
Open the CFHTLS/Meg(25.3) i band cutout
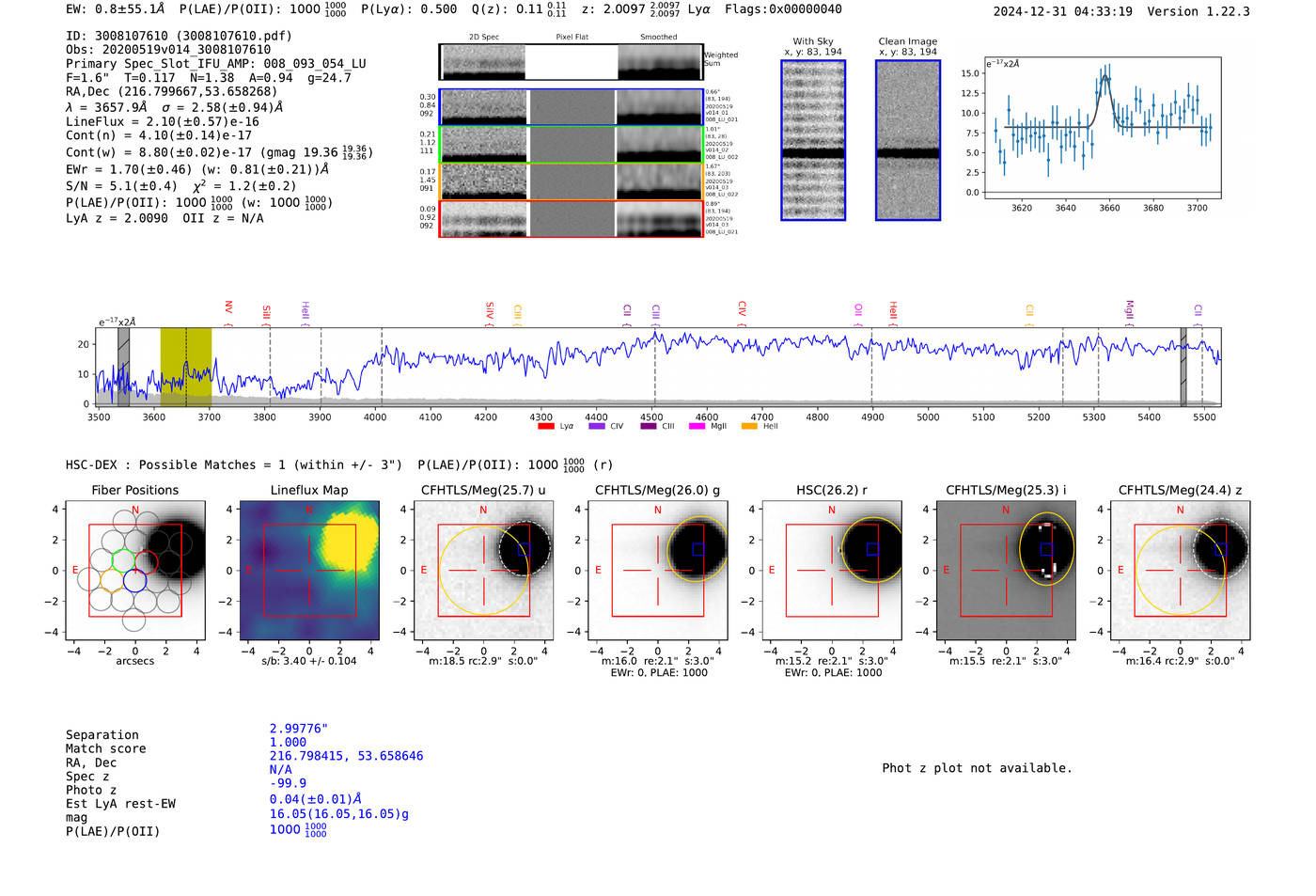click(1006, 571)
